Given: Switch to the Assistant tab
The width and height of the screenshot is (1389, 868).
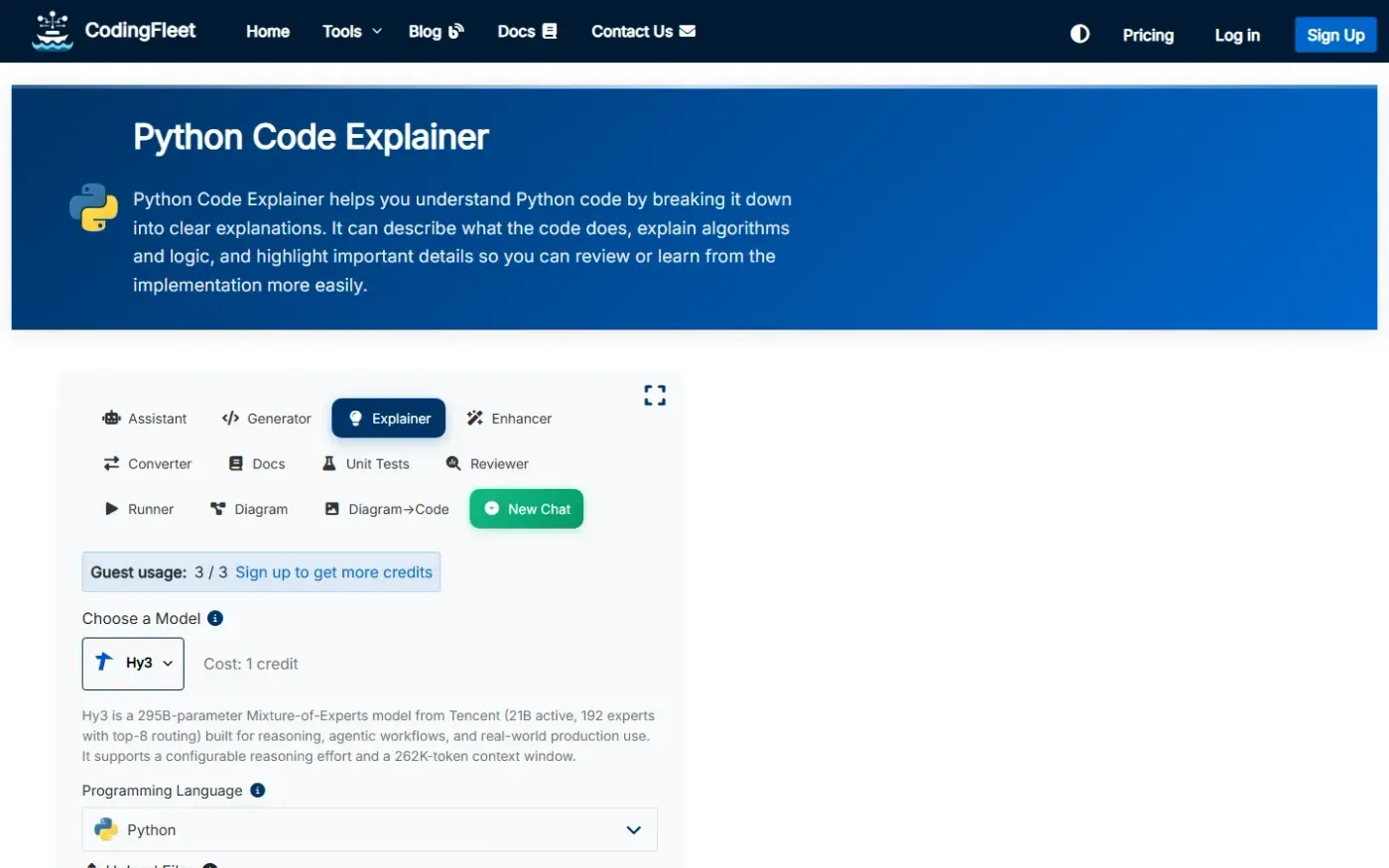Looking at the screenshot, I should point(145,419).
